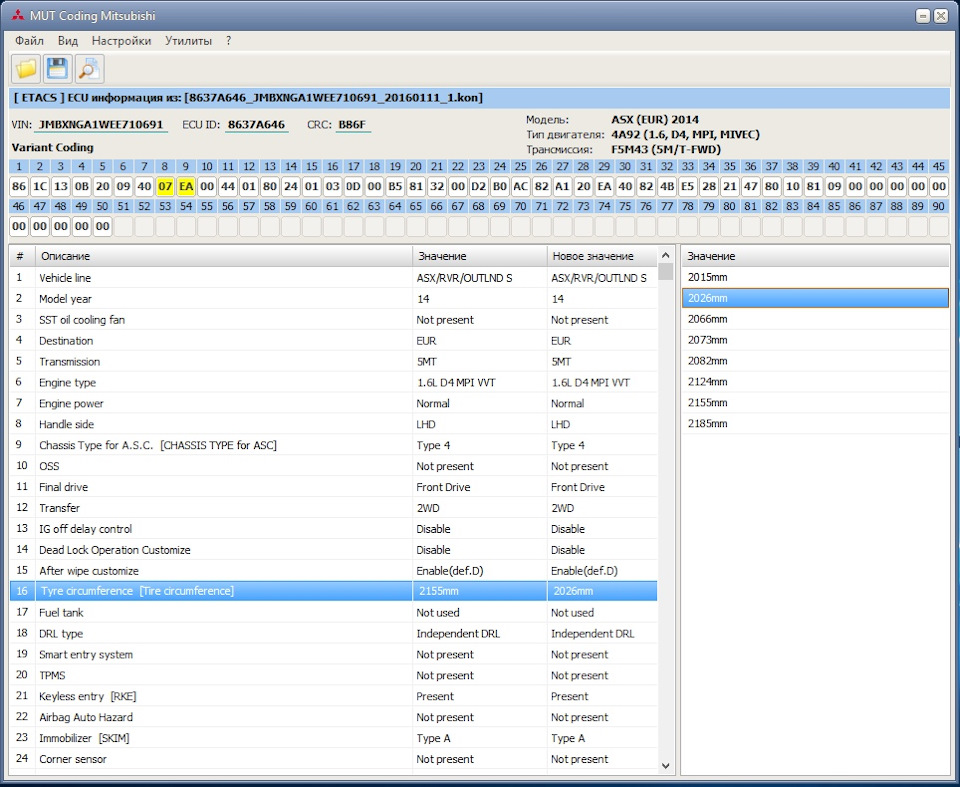Select the After wipe customize row

click(334, 571)
